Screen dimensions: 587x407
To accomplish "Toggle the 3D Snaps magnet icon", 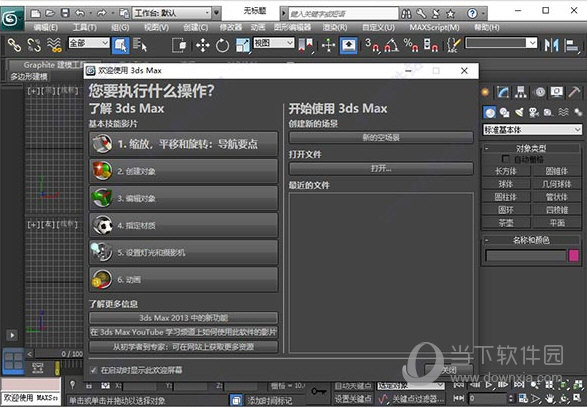I will pyautogui.click(x=372, y=45).
